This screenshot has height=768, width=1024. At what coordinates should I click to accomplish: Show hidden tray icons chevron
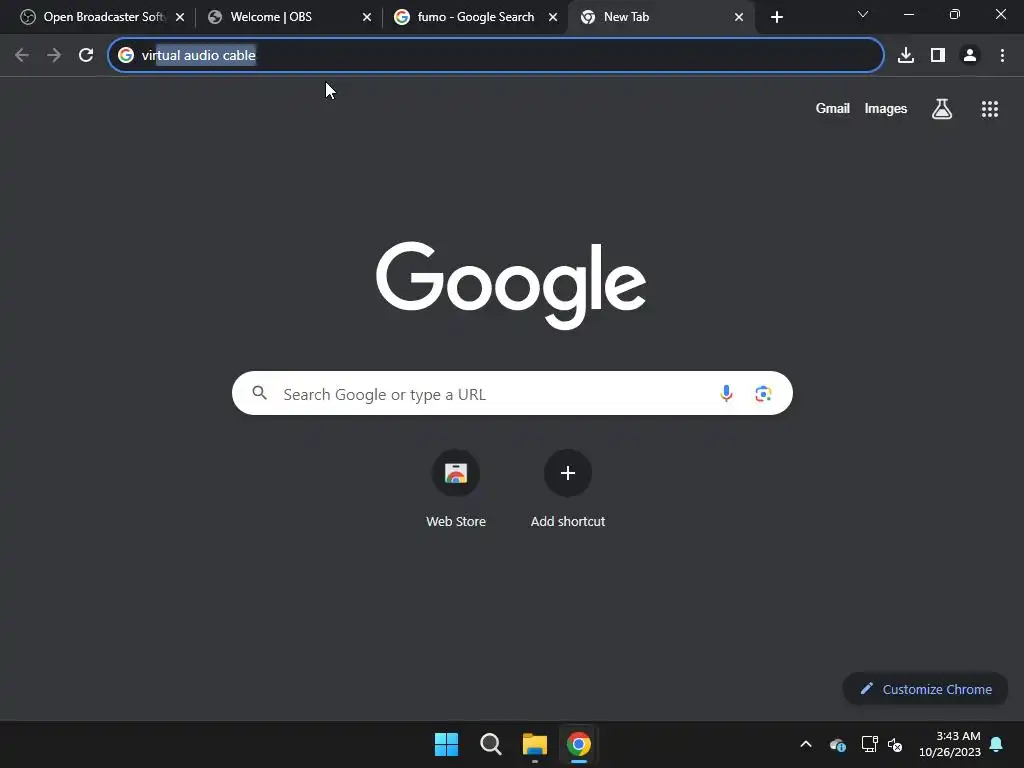pyautogui.click(x=806, y=744)
